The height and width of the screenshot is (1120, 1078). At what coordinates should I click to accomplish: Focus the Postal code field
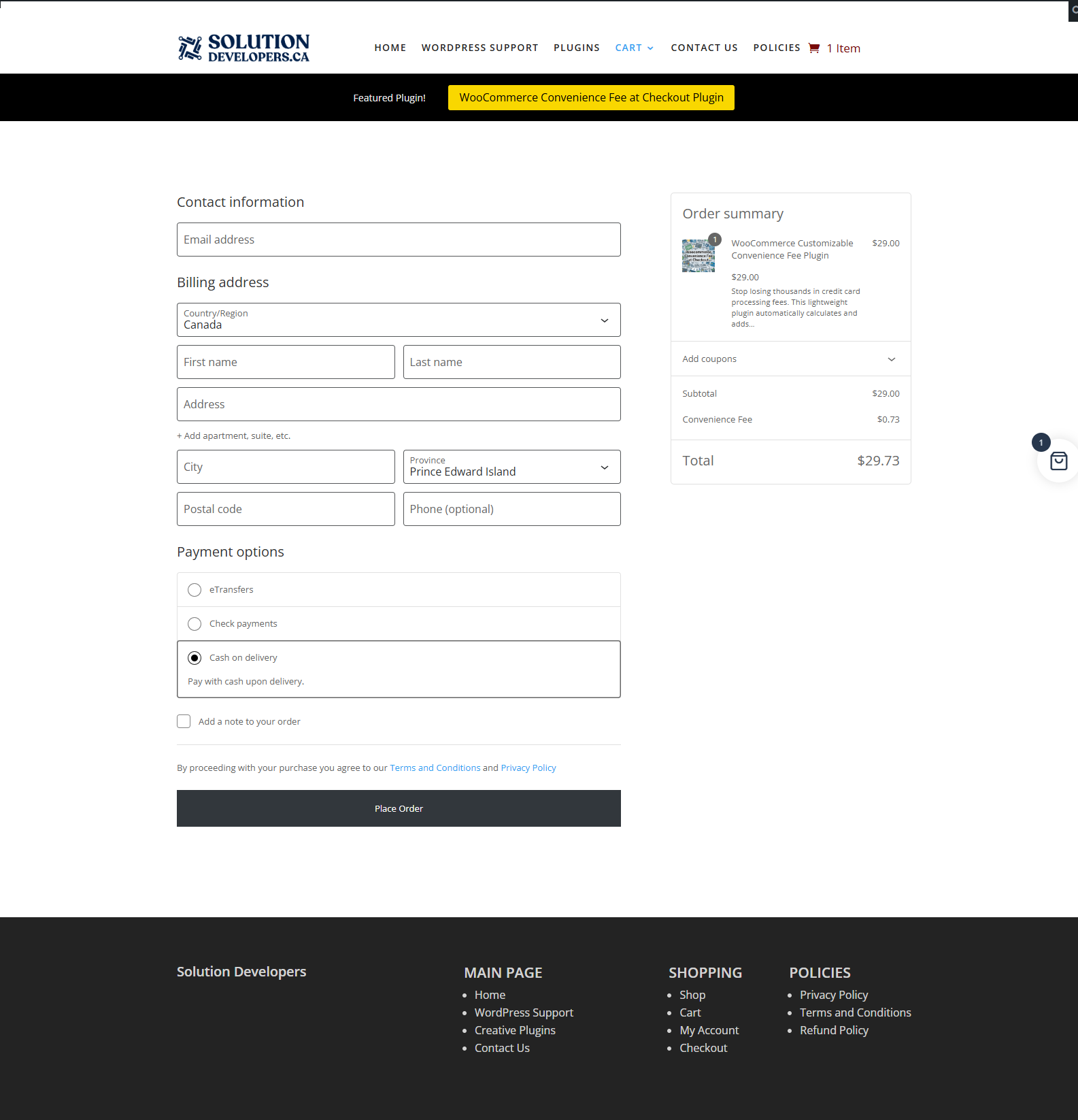click(x=286, y=509)
